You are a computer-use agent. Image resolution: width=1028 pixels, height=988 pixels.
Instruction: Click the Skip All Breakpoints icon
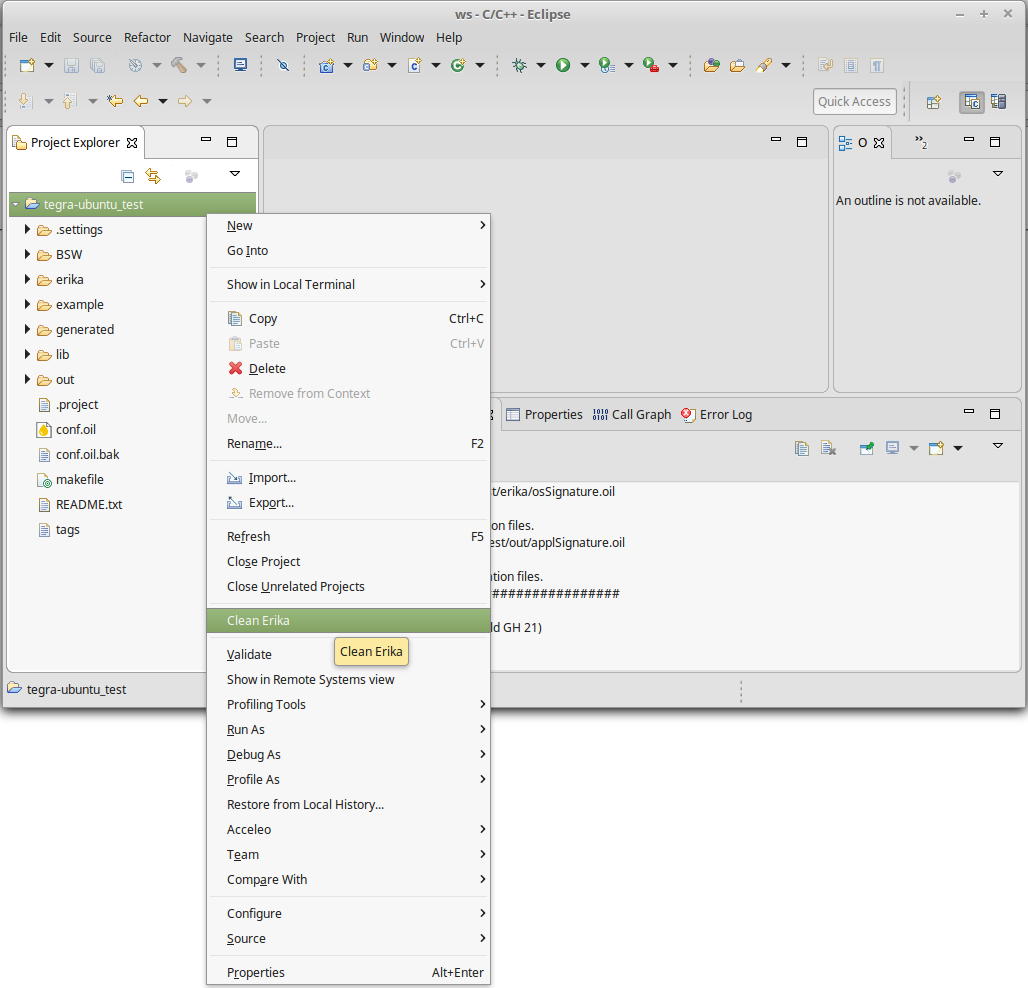(x=283, y=65)
